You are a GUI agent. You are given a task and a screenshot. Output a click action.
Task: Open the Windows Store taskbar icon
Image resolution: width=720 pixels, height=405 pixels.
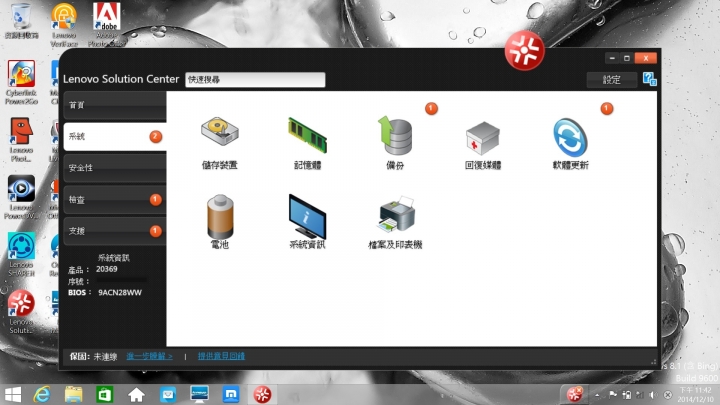tap(105, 394)
